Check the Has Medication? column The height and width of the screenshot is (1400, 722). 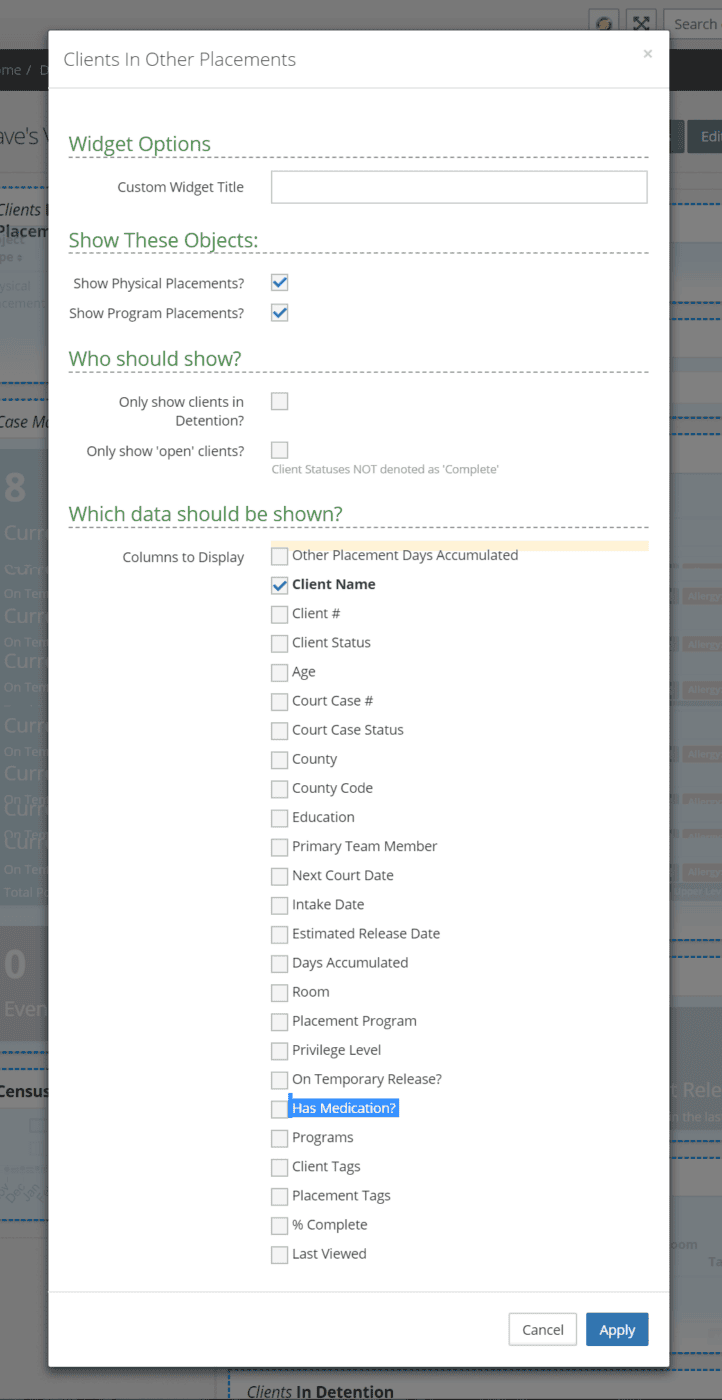coord(280,1109)
